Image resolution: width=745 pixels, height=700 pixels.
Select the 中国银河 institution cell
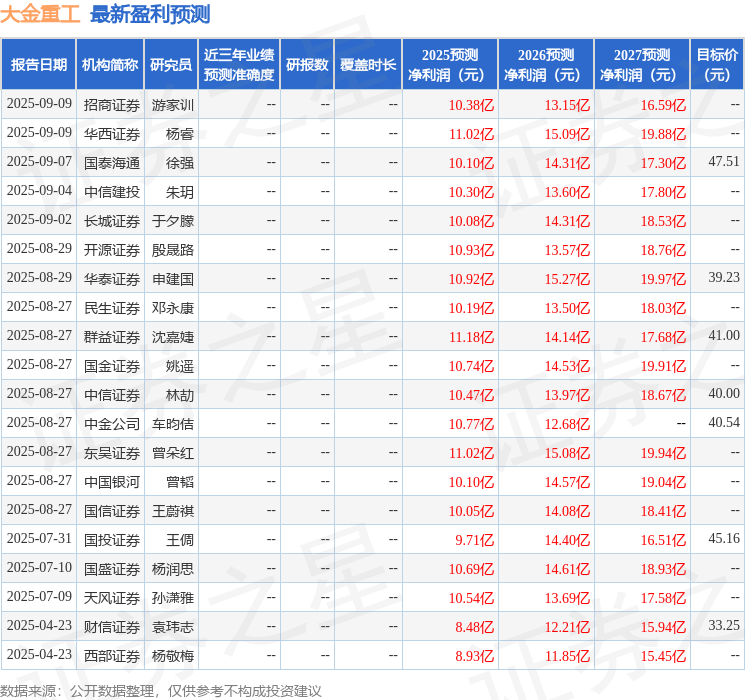coord(112,482)
